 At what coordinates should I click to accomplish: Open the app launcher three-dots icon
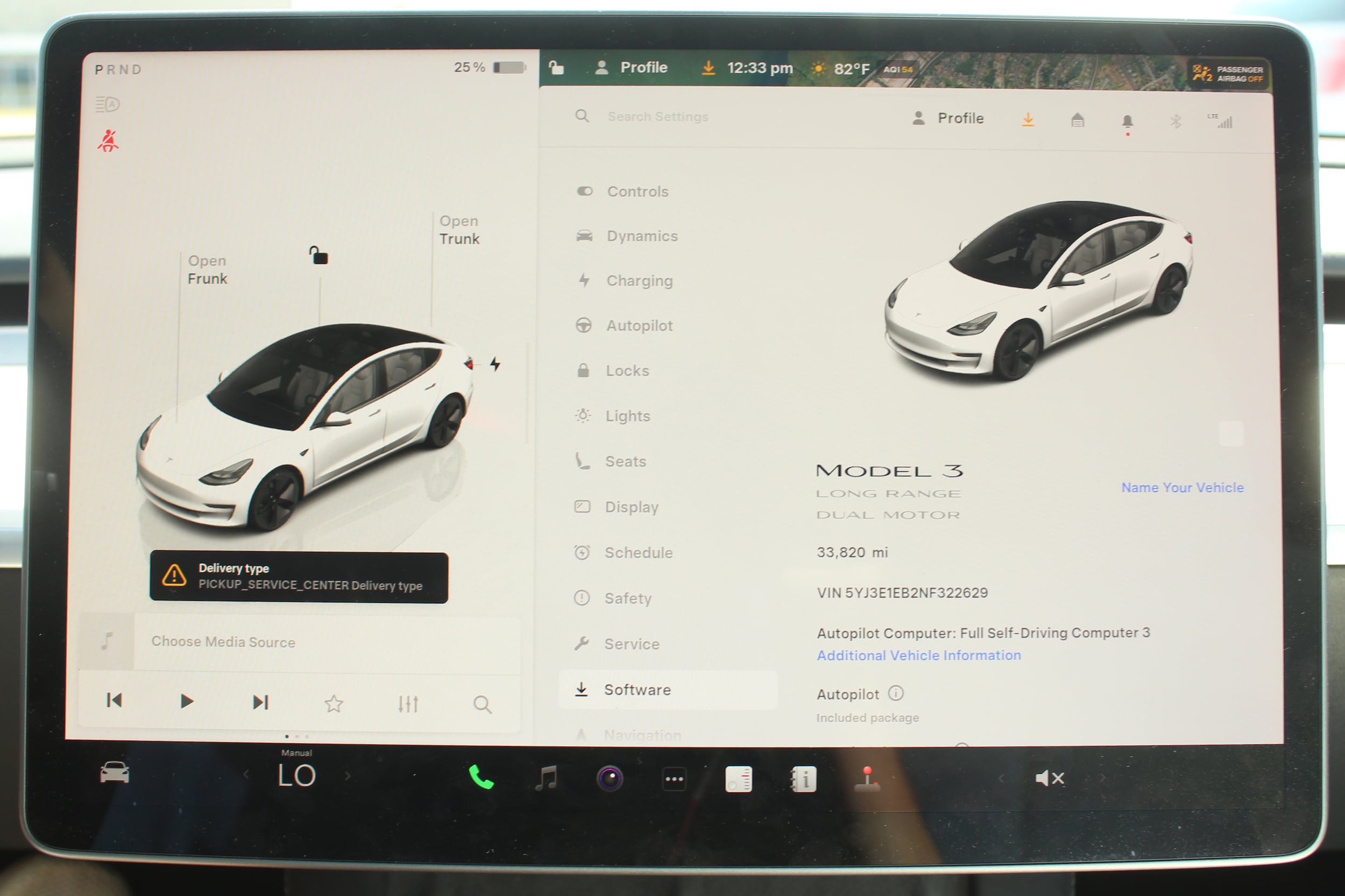[x=675, y=779]
